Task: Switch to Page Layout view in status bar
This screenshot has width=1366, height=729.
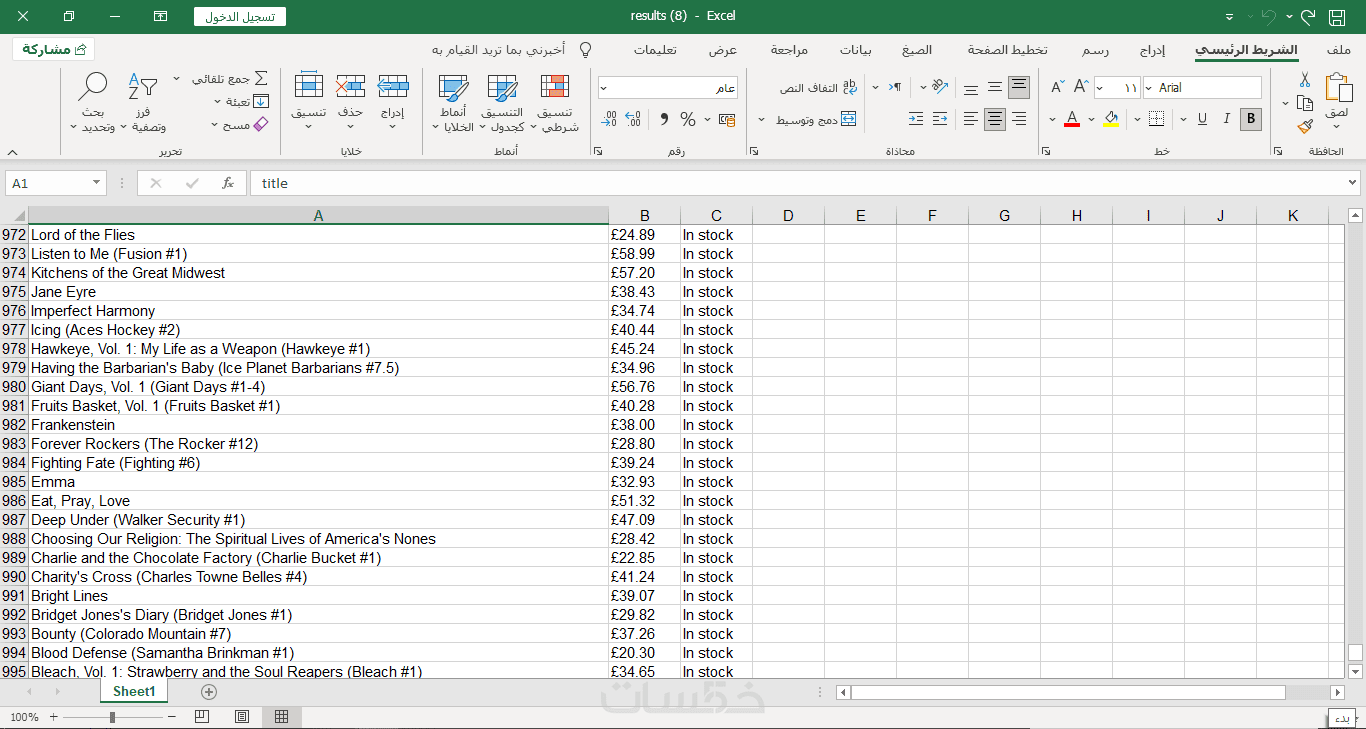Action: (242, 717)
